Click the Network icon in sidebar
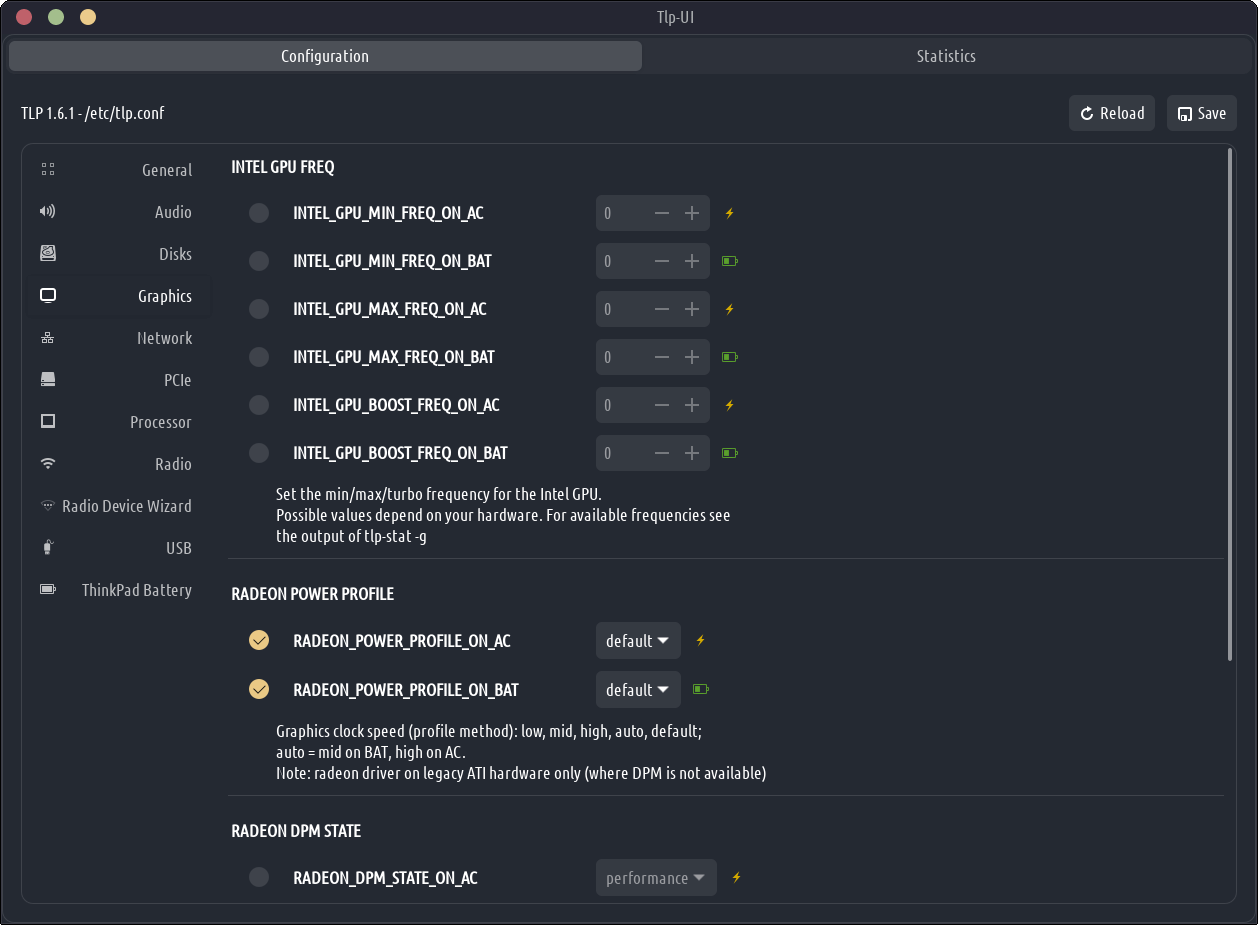This screenshot has width=1258, height=925. [x=47, y=338]
